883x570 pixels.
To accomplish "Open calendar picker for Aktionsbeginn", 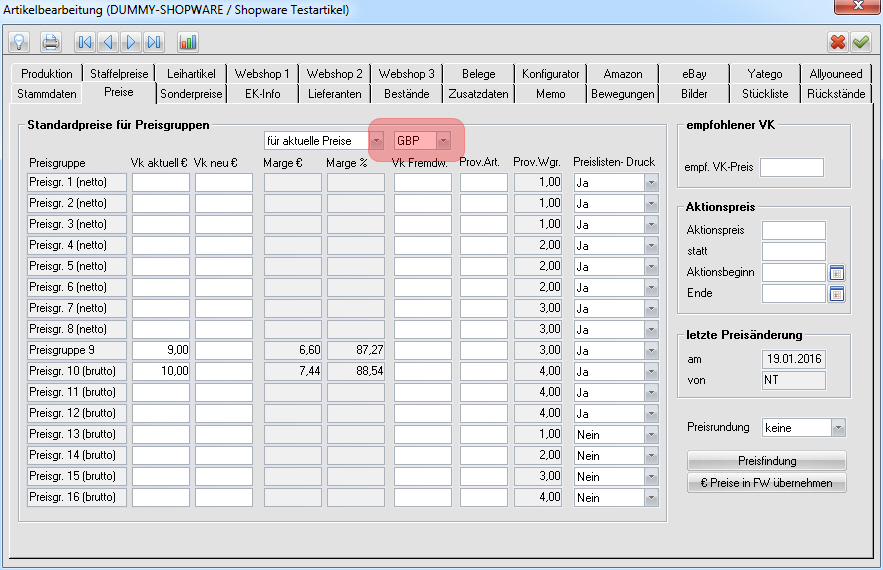I will pyautogui.click(x=837, y=273).
